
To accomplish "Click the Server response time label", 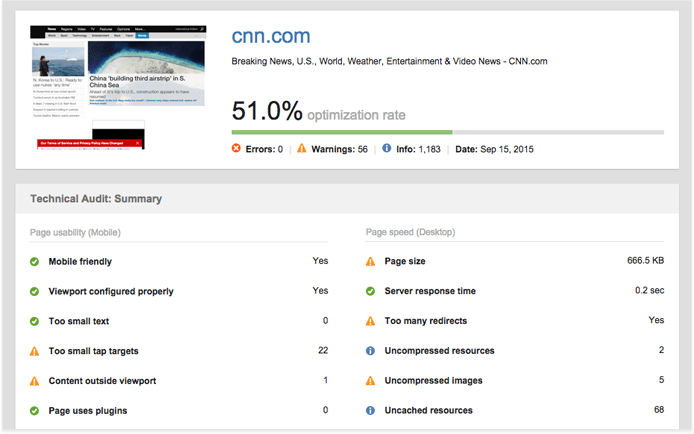I will click(430, 291).
